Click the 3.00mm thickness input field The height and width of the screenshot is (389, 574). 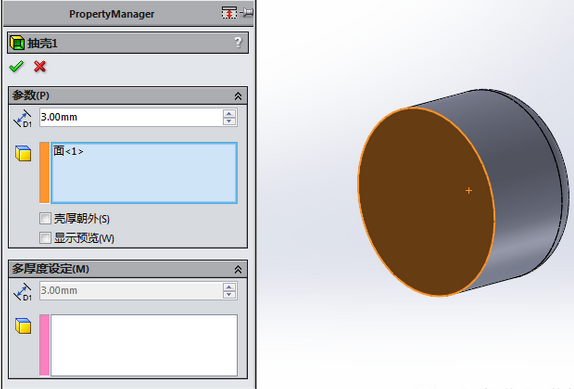pos(131,117)
